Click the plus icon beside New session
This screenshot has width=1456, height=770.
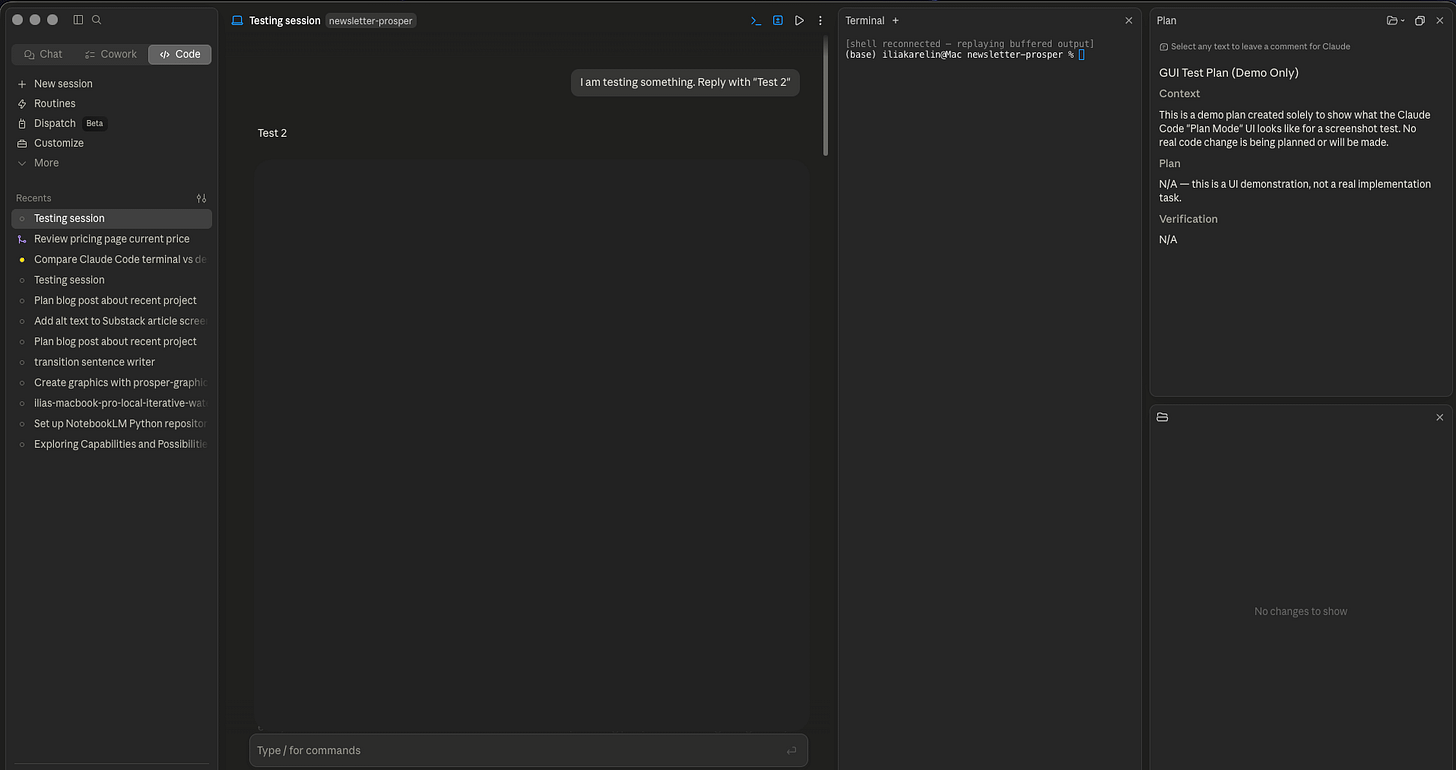22,84
